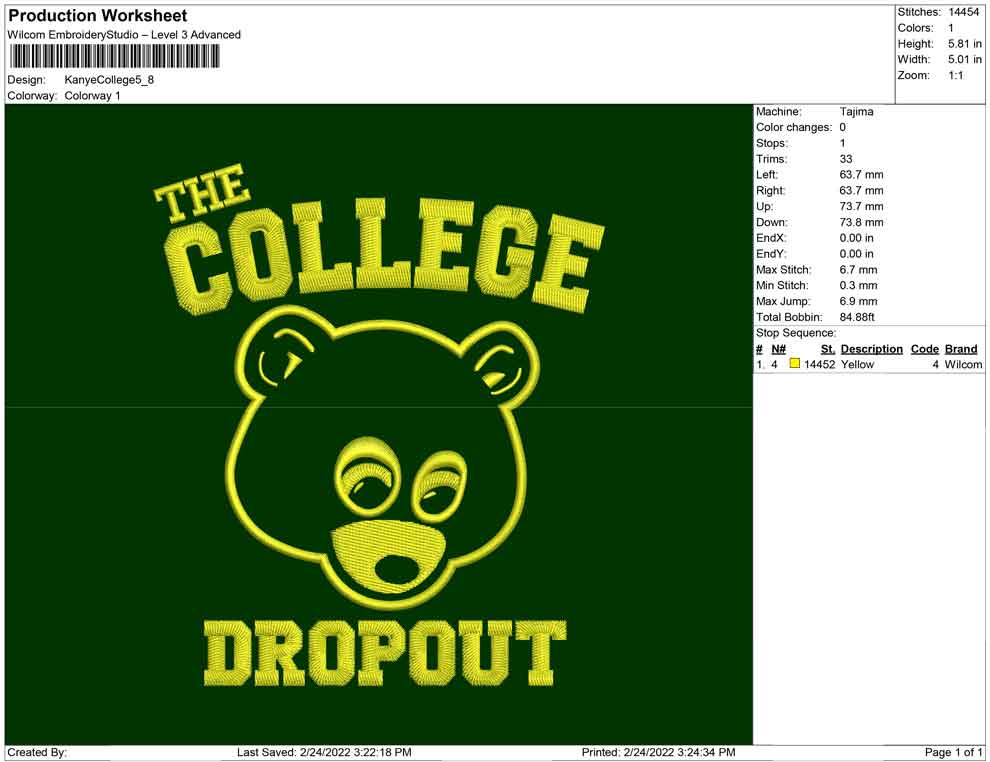The image size is (990, 762).
Task: Click the yellow thread color swatch
Action: (794, 364)
